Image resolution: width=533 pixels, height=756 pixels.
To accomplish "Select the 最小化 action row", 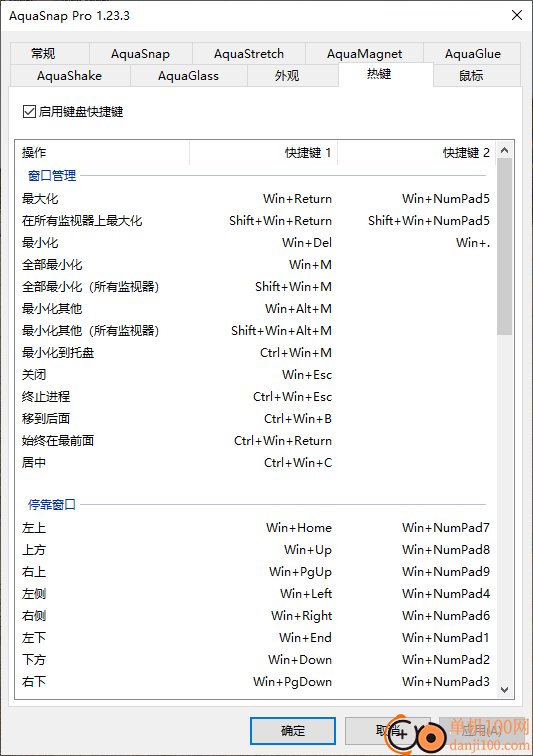I will pos(256,243).
